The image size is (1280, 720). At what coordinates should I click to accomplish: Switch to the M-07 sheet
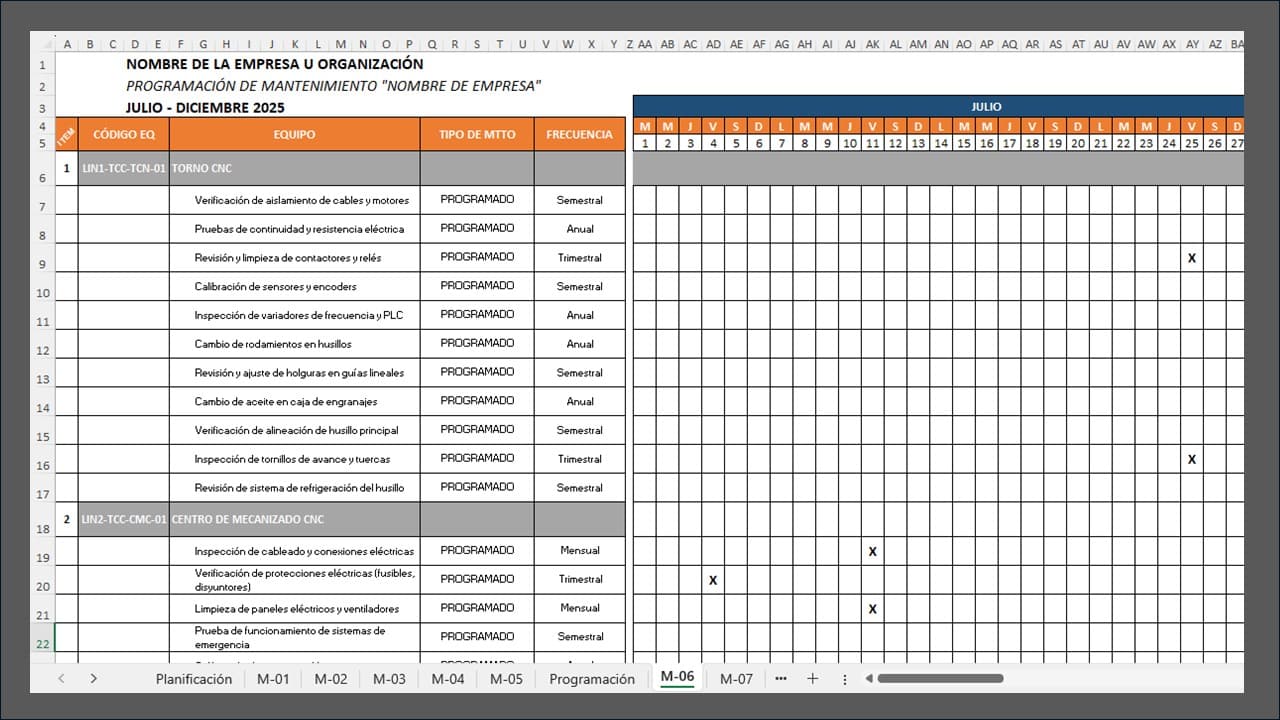(x=737, y=678)
